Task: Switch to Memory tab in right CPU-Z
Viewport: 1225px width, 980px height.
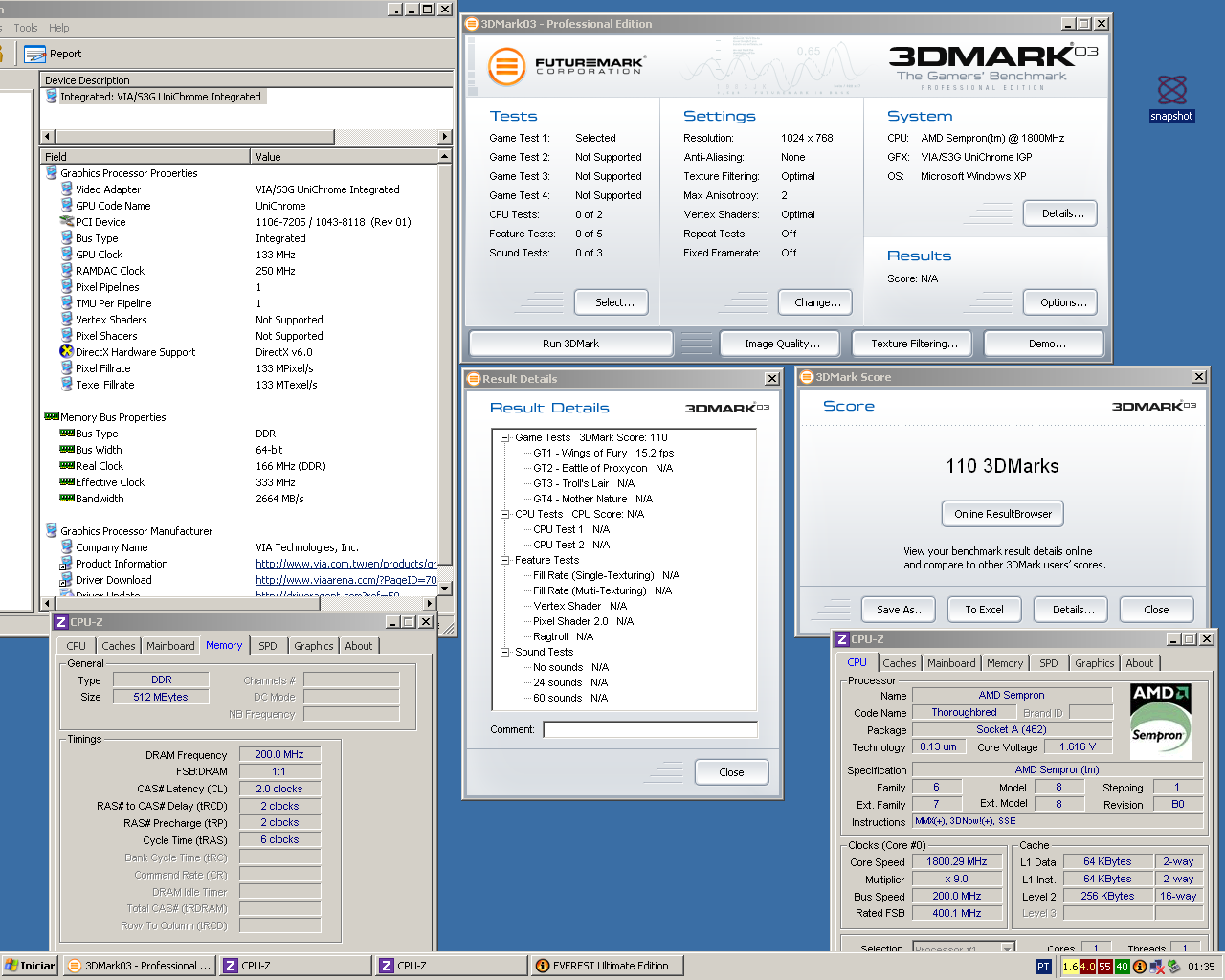Action: tap(1005, 663)
